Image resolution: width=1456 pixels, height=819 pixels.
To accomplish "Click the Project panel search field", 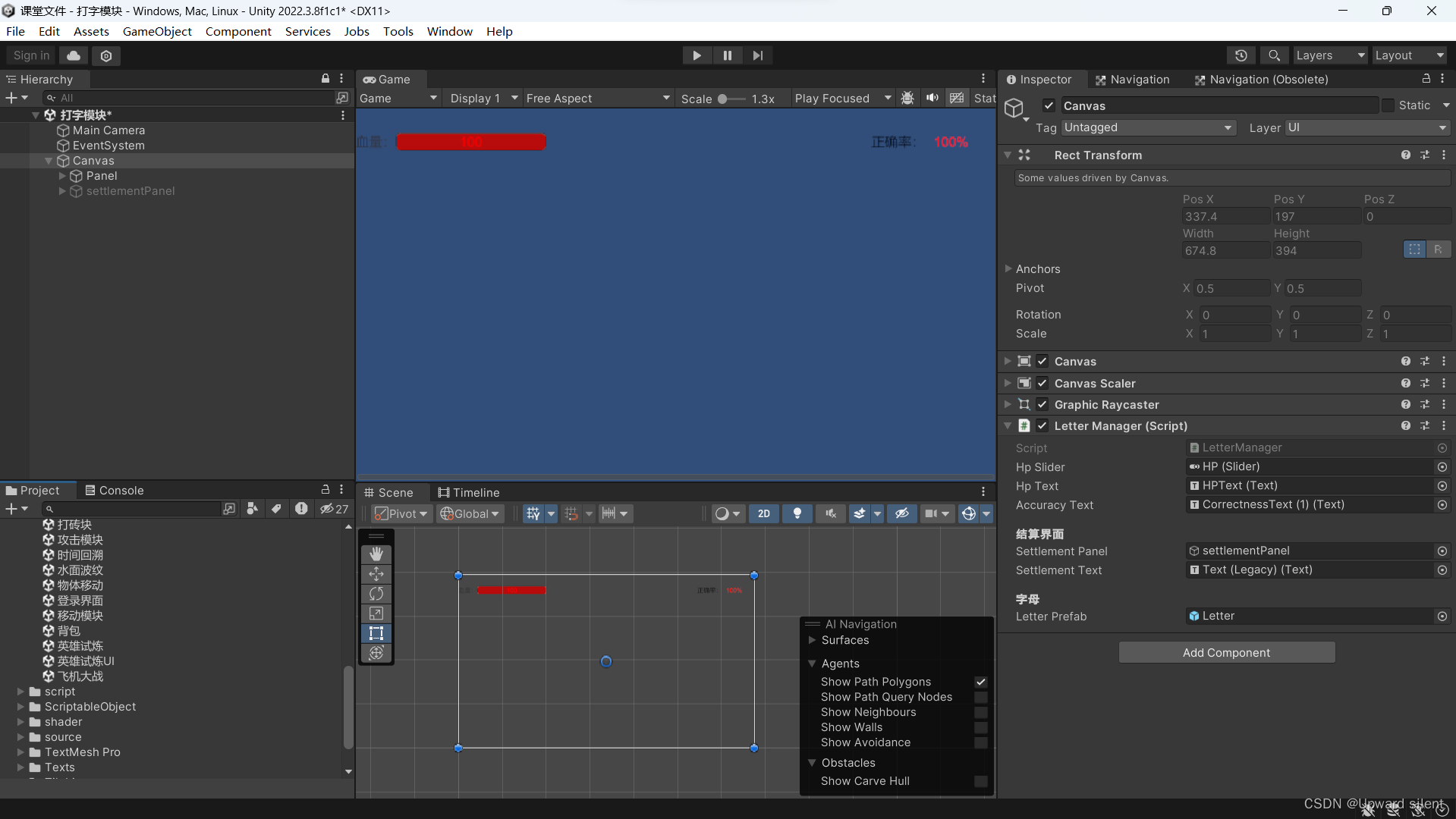I will tap(129, 508).
